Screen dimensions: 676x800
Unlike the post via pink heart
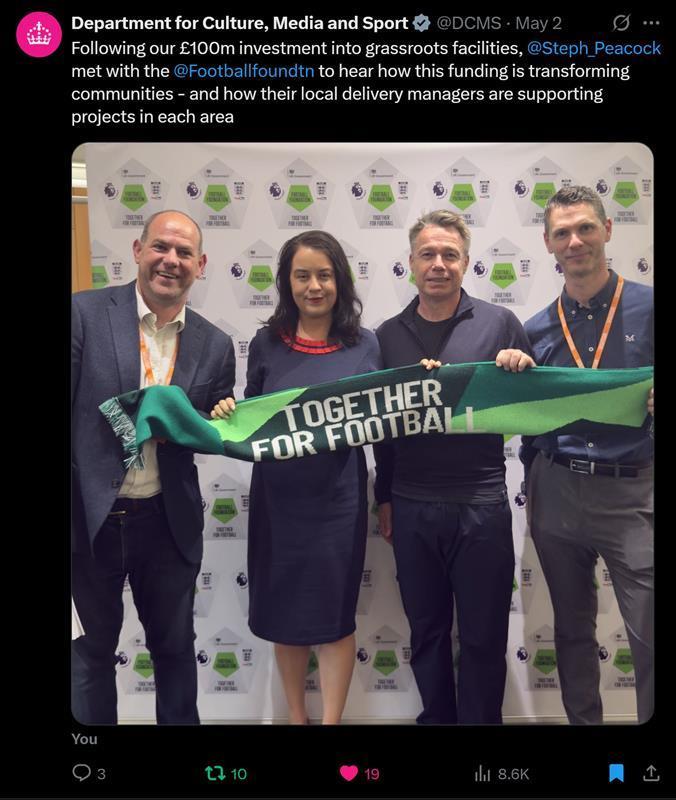click(x=349, y=773)
